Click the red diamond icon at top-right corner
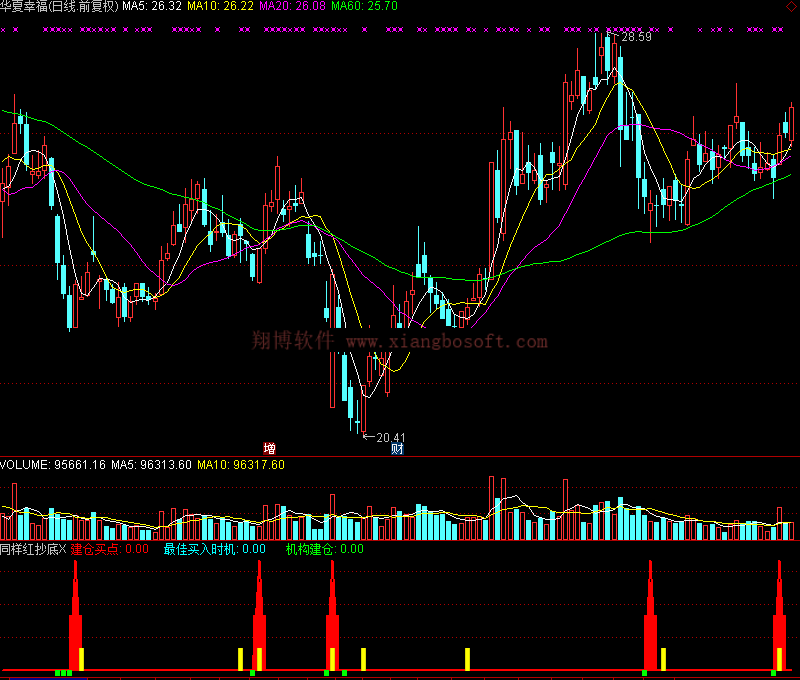This screenshot has height=680, width=800. 791,6
